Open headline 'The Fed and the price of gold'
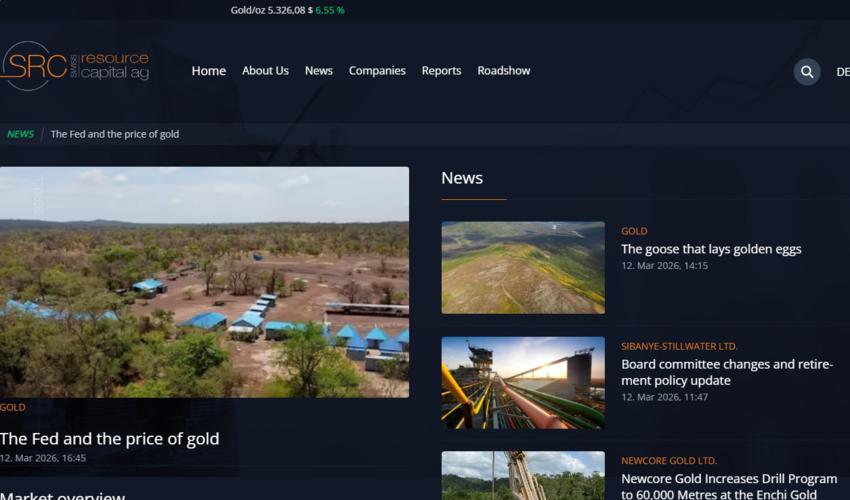Image resolution: width=850 pixels, height=500 pixels. 110,439
